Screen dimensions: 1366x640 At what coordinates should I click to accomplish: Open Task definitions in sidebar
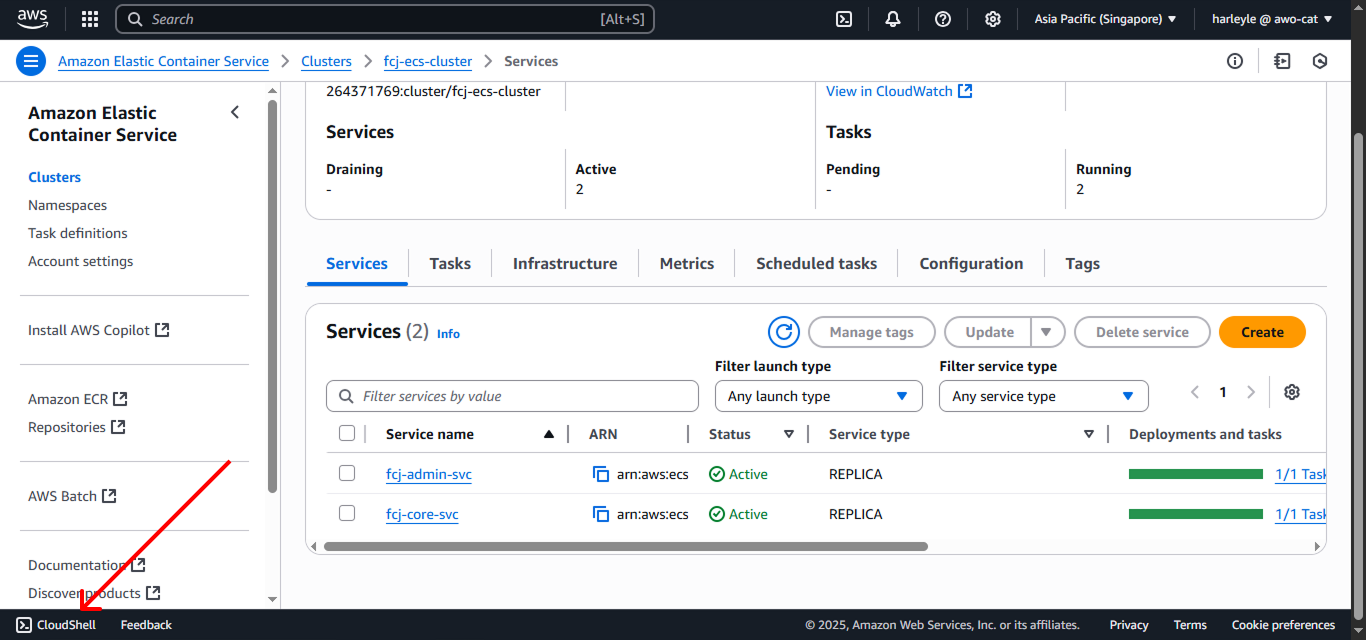coord(78,233)
